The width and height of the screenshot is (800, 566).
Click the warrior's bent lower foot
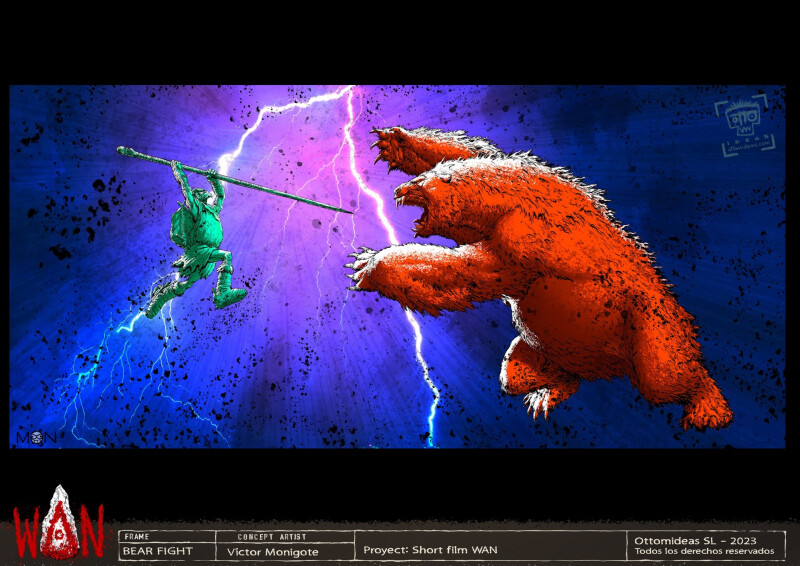coord(232,297)
